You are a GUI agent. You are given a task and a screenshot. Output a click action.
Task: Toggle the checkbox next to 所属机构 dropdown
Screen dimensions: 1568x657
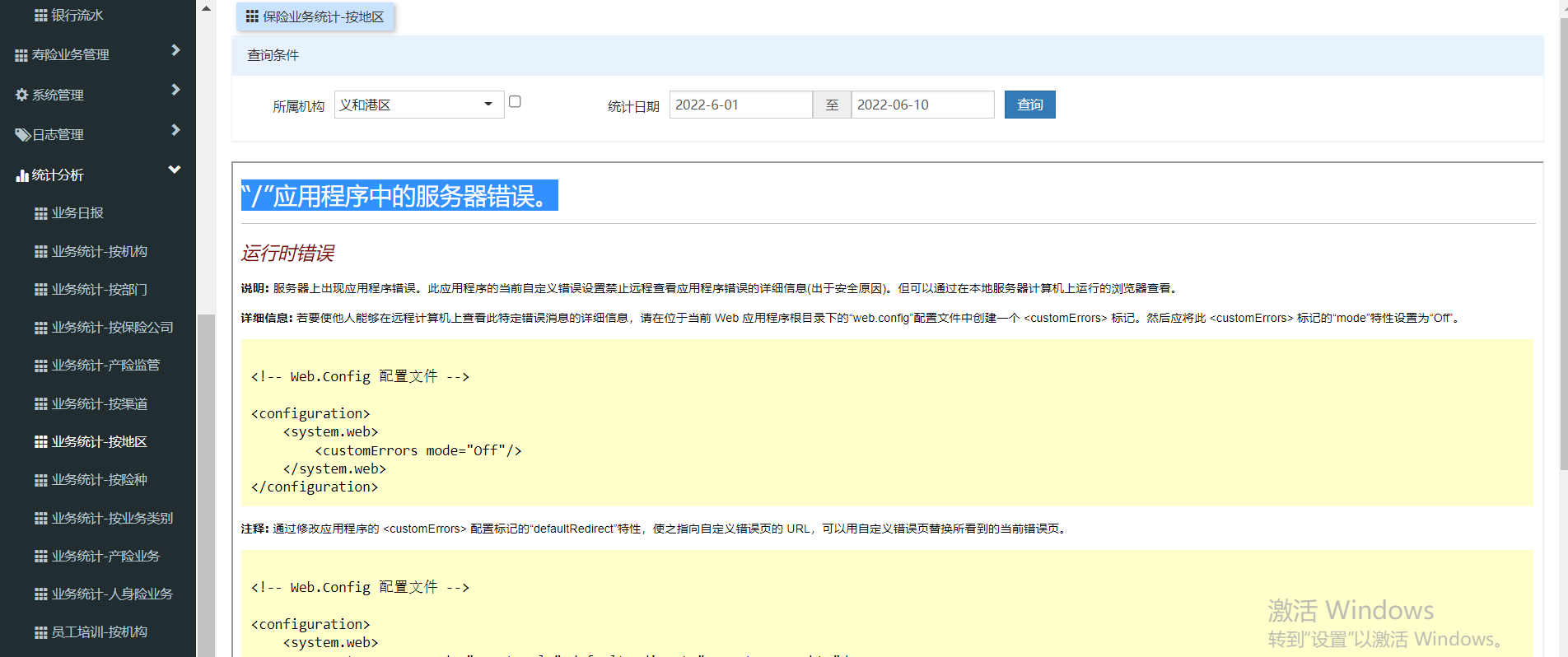[515, 101]
